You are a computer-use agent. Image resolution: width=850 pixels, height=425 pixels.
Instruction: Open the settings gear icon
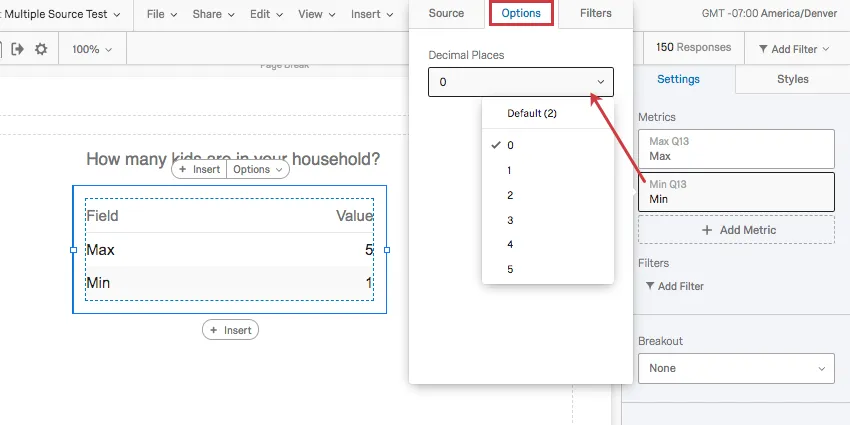pos(41,49)
